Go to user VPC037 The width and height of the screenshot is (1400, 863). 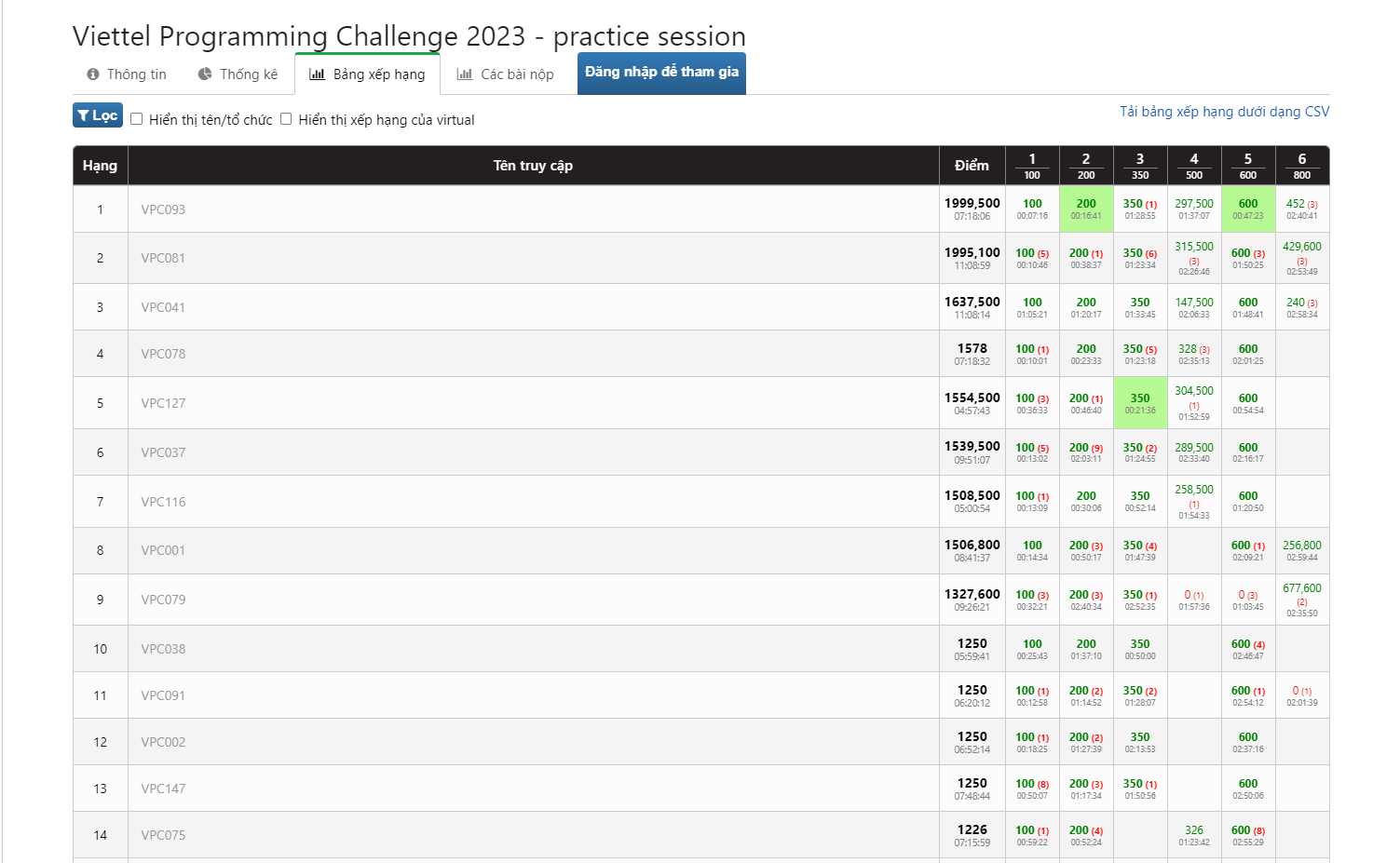click(x=163, y=452)
